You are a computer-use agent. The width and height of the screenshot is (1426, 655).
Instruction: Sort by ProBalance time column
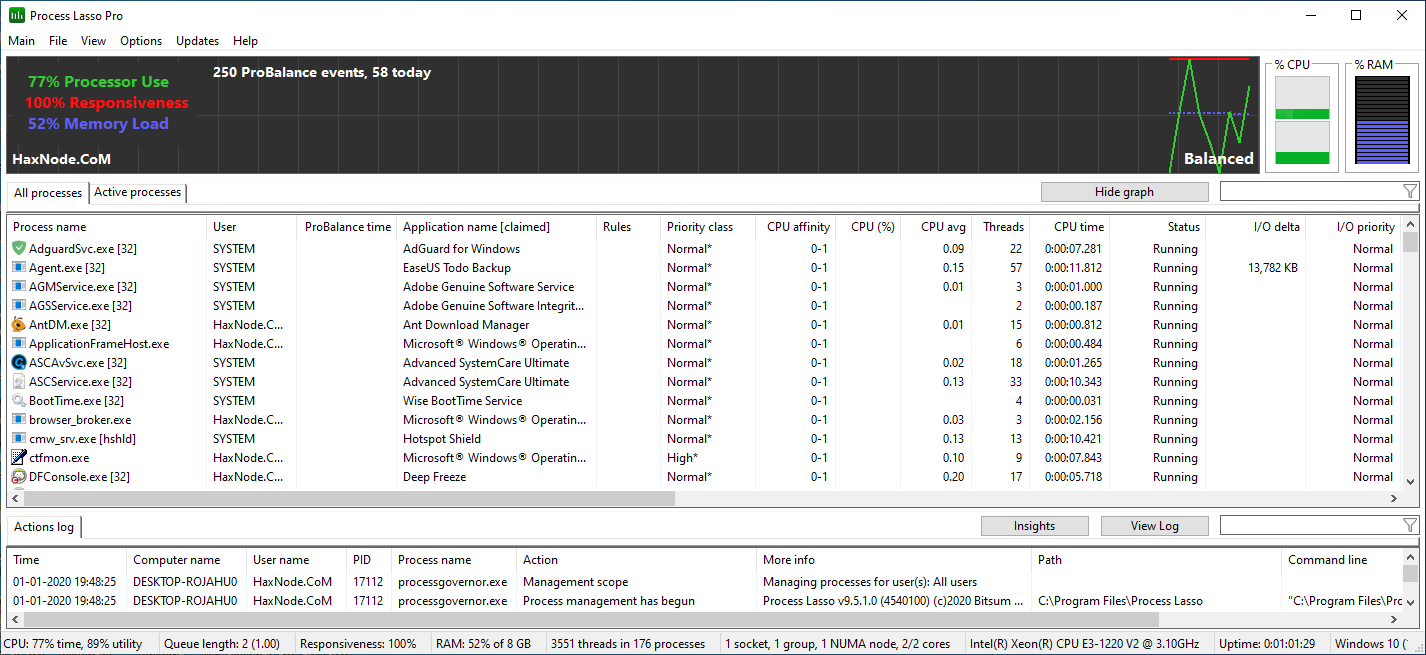(347, 227)
